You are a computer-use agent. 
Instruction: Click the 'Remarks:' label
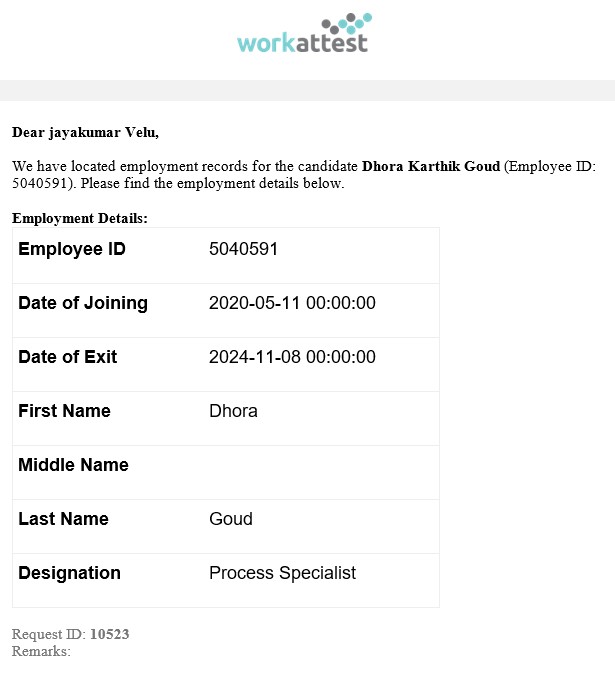(x=41, y=651)
